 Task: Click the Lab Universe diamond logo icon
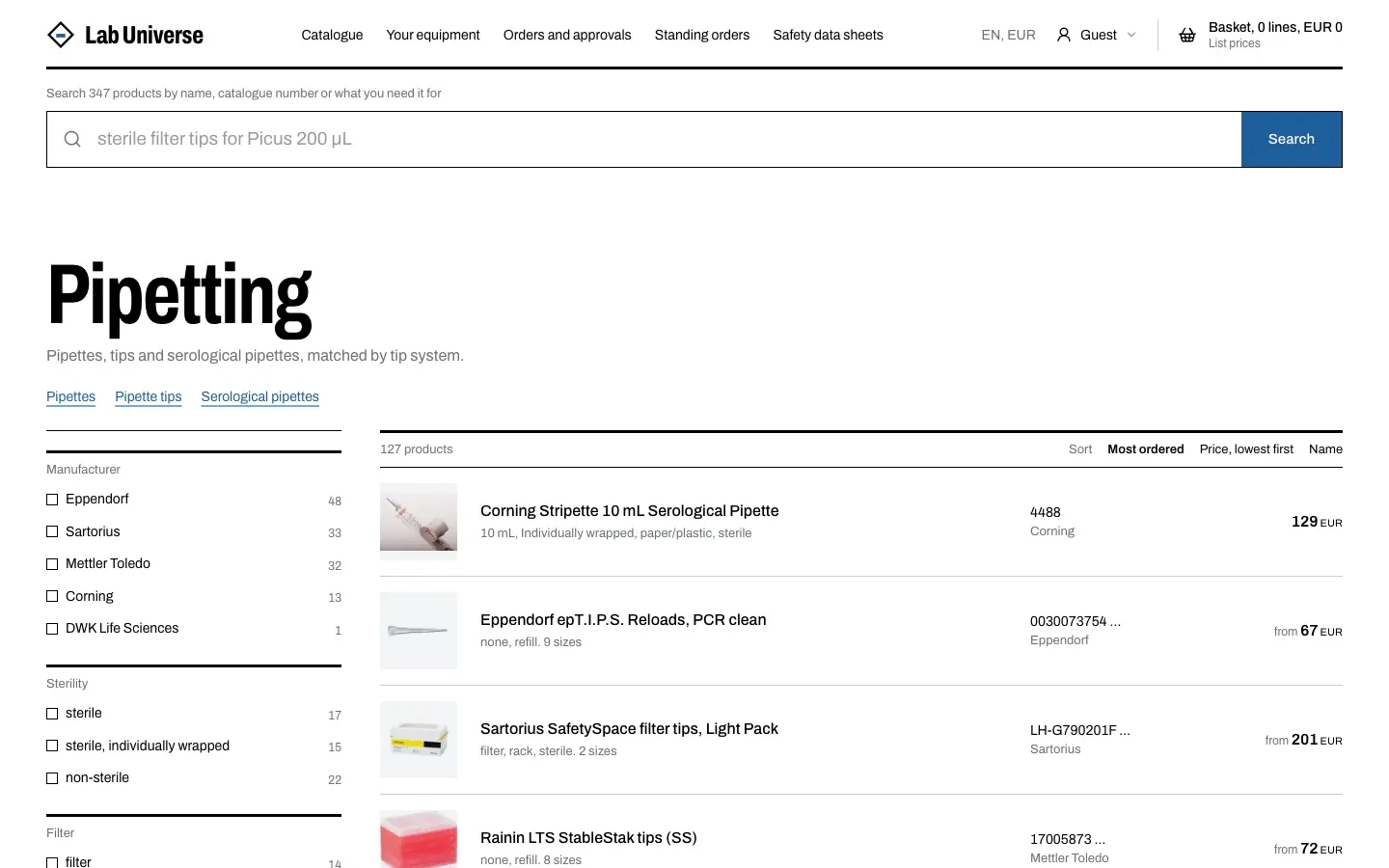61,35
